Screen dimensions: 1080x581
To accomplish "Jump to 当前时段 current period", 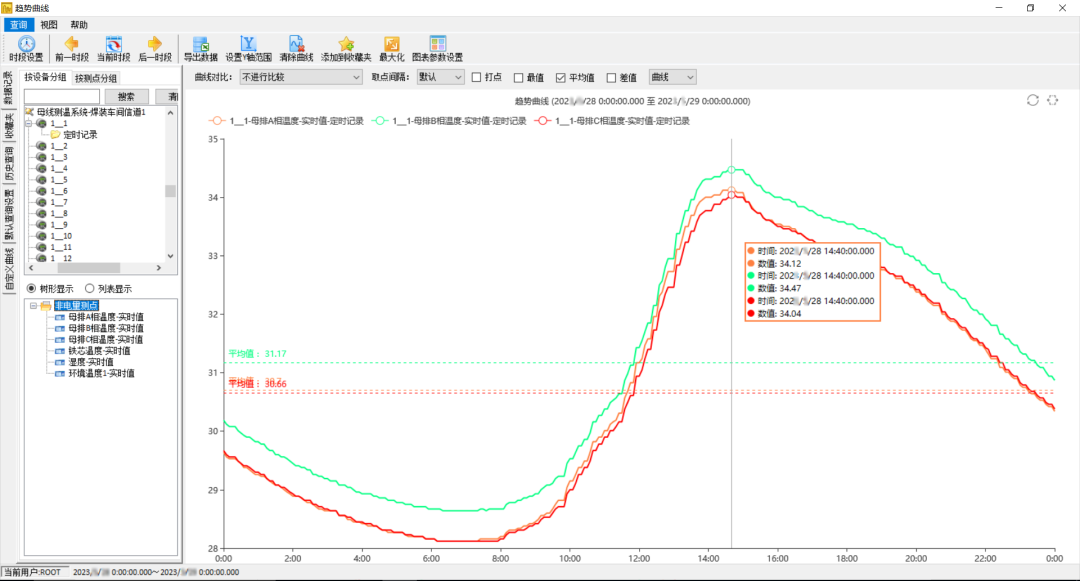I will (x=113, y=48).
